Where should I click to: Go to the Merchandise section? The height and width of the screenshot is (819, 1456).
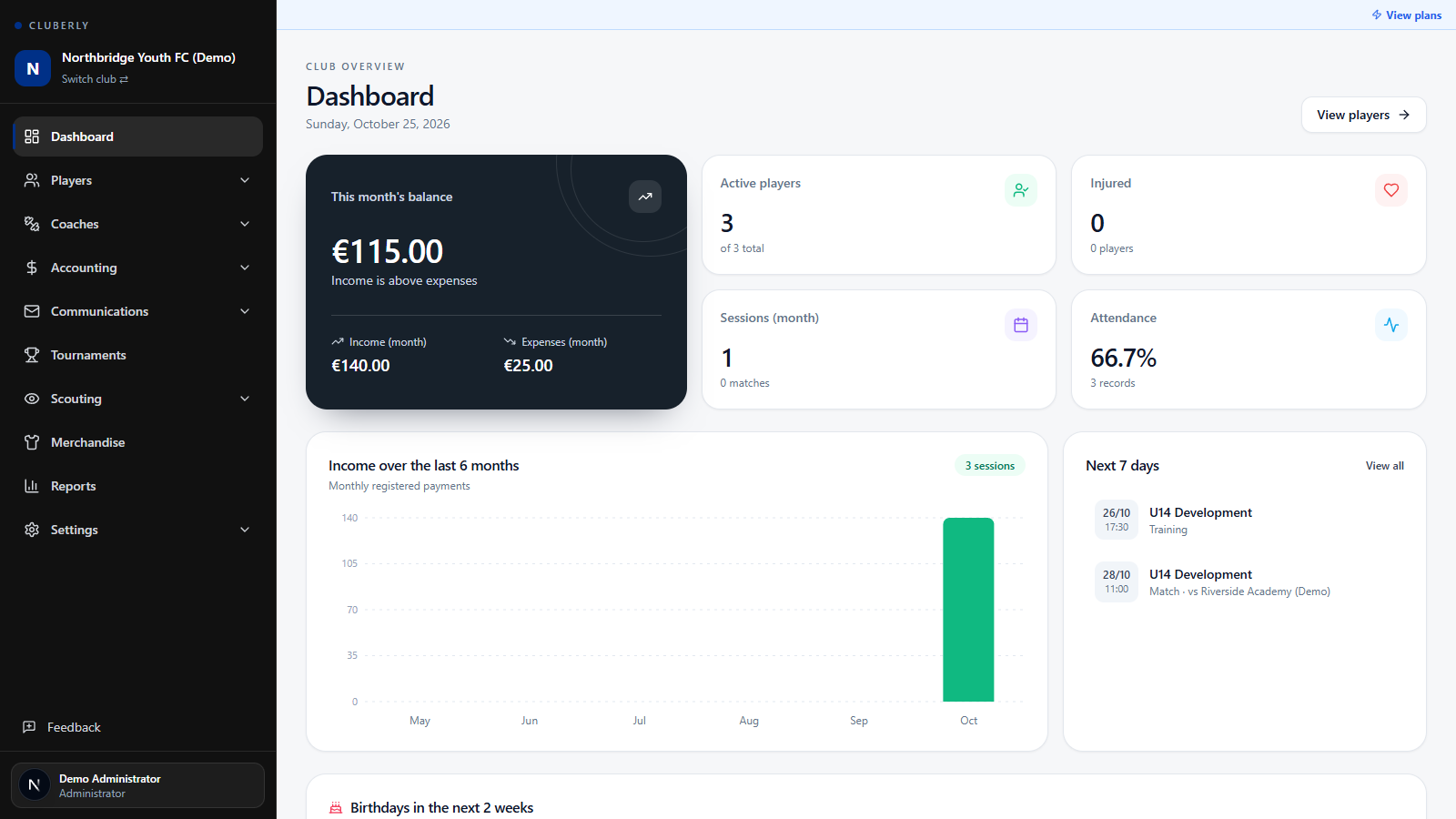[x=138, y=442]
